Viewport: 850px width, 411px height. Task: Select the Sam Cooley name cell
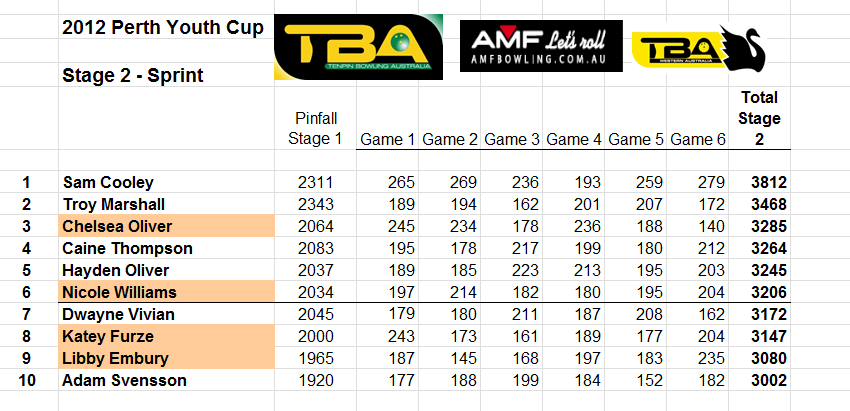[x=108, y=182]
